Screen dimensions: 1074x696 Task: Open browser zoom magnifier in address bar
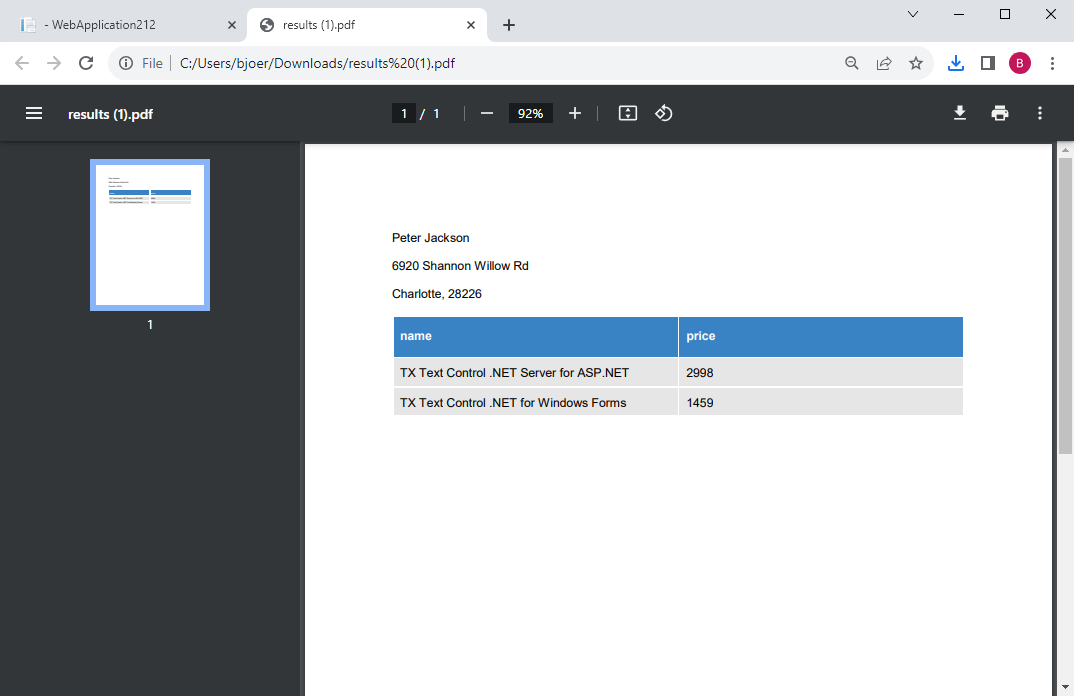tap(851, 63)
